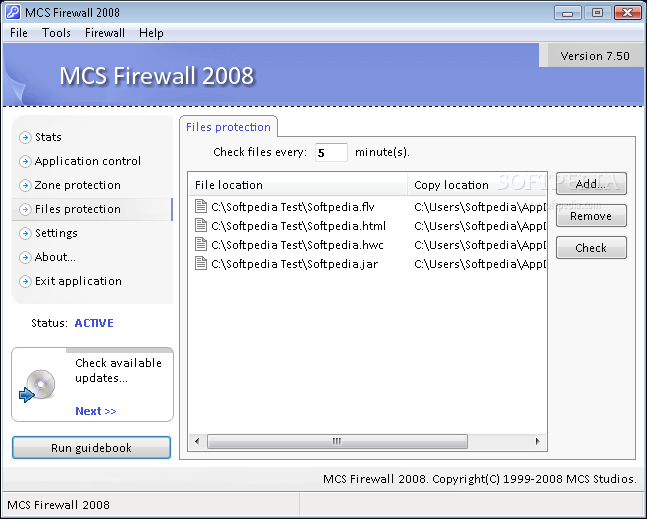
Task: Click copy location cell of Softpedia.flv row
Action: pos(480,207)
